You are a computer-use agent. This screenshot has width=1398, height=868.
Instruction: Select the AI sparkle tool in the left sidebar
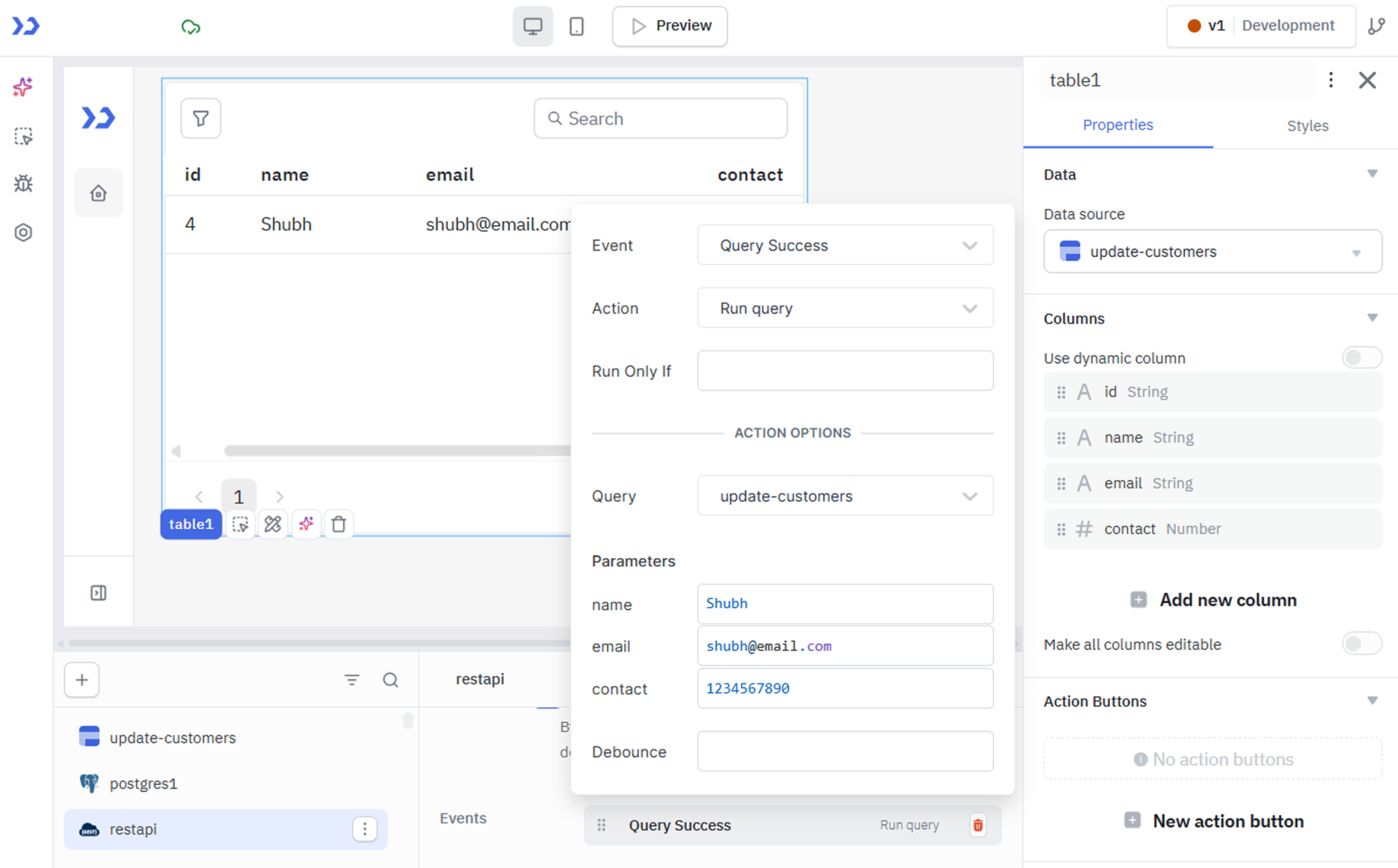pyautogui.click(x=23, y=87)
